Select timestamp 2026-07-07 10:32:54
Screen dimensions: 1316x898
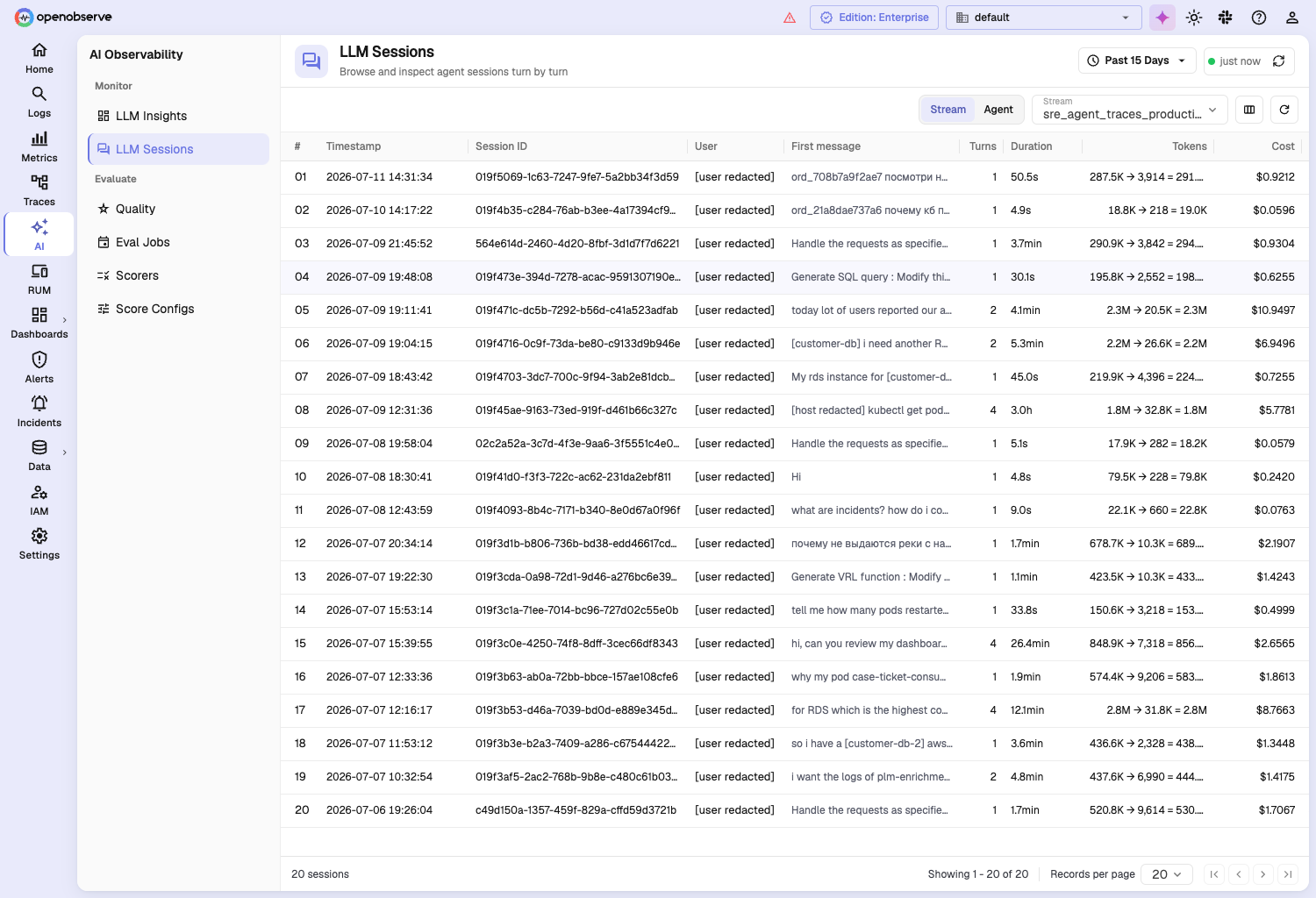(x=379, y=777)
